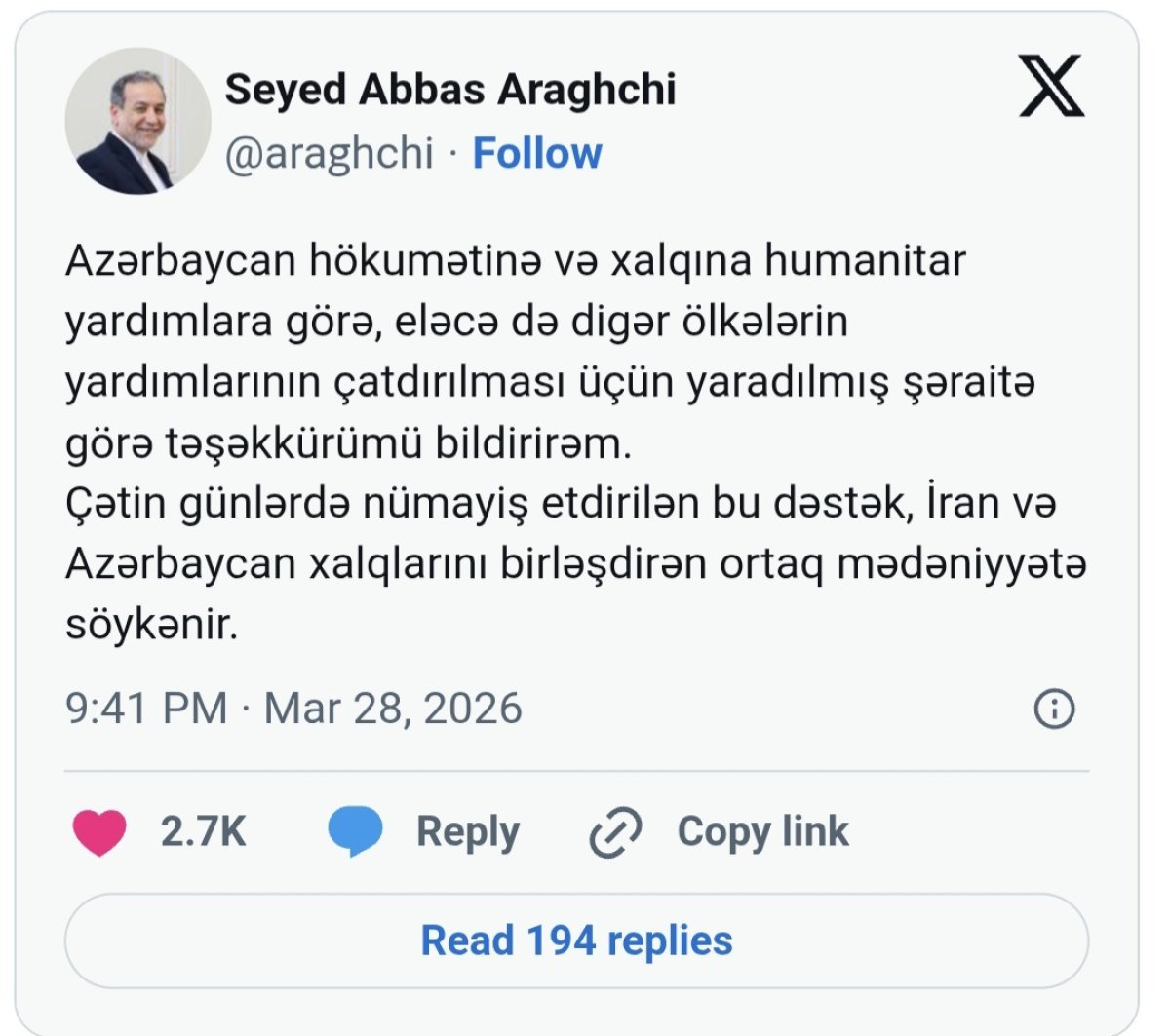Click the X logo icon
1170x1036 pixels.
click(x=1050, y=87)
